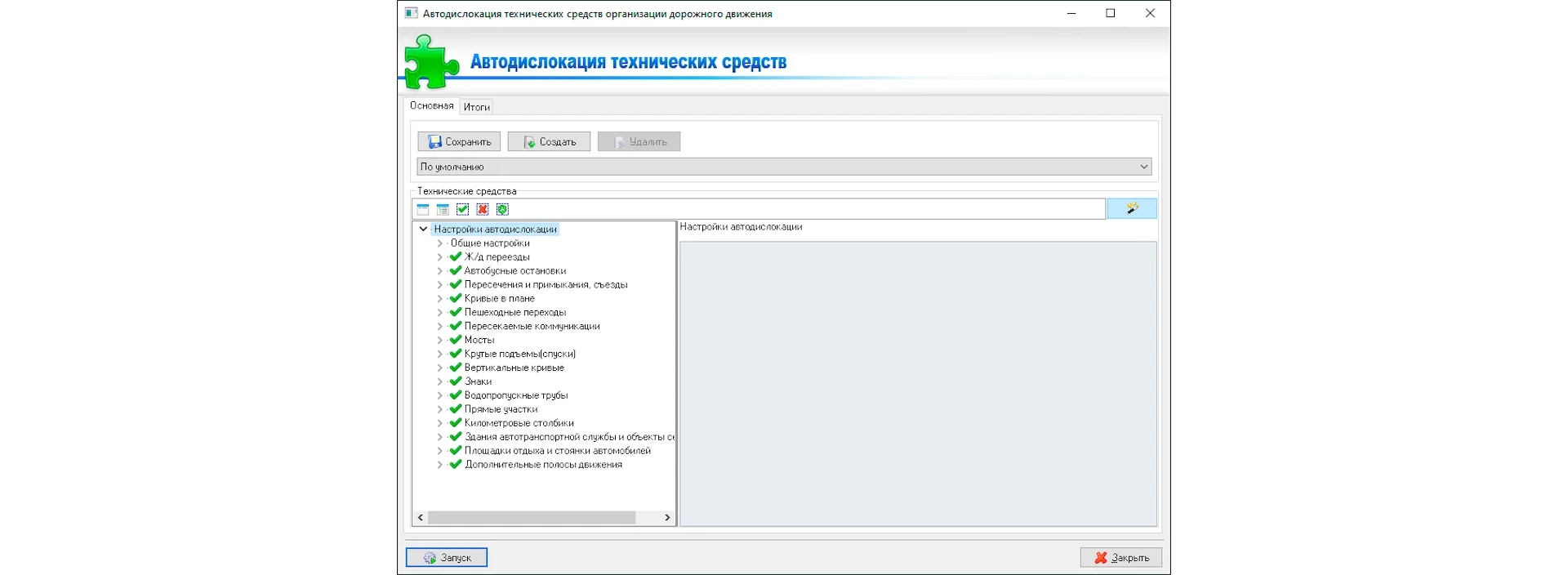
Task: Click the tree horizontal scrollbar right arrow
Action: pos(667,518)
